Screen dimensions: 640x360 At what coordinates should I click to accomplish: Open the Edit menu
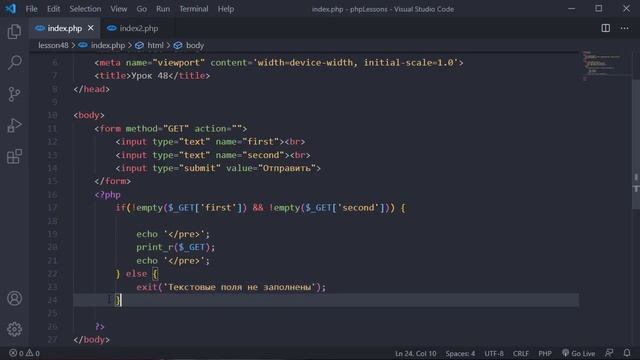point(53,9)
